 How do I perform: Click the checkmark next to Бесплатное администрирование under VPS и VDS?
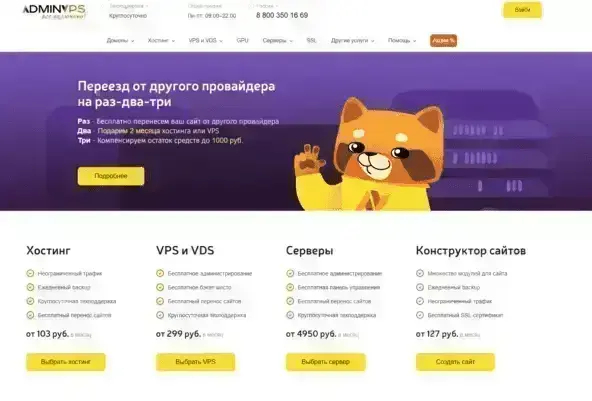160,273
